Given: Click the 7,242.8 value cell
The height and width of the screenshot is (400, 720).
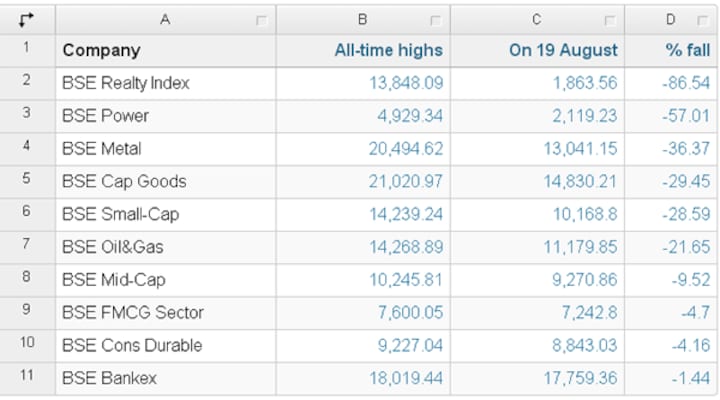Looking at the screenshot, I should pyautogui.click(x=537, y=313).
